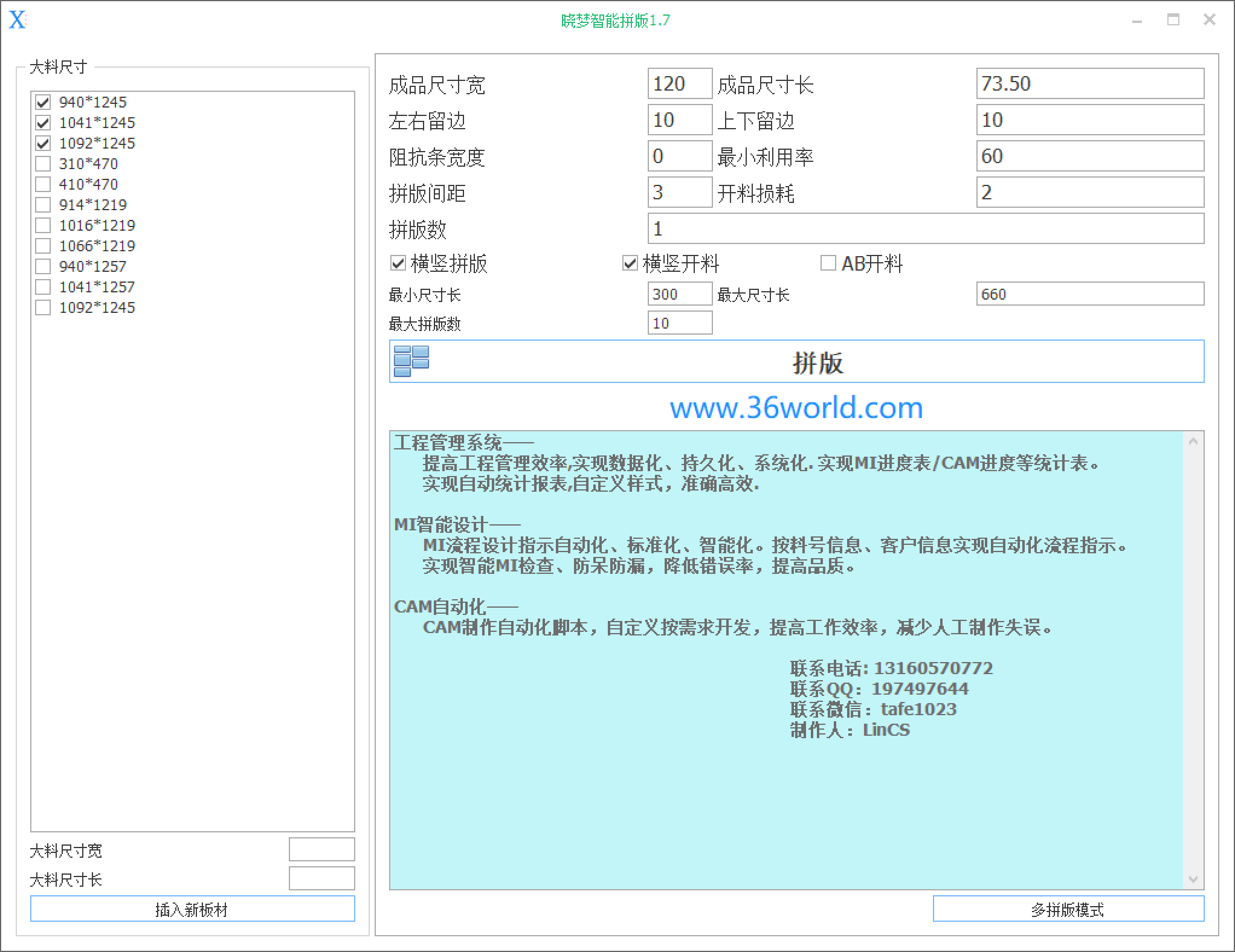1235x952 pixels.
Task: Close the 晓梦智能拼版 window
Action: [x=1210, y=20]
